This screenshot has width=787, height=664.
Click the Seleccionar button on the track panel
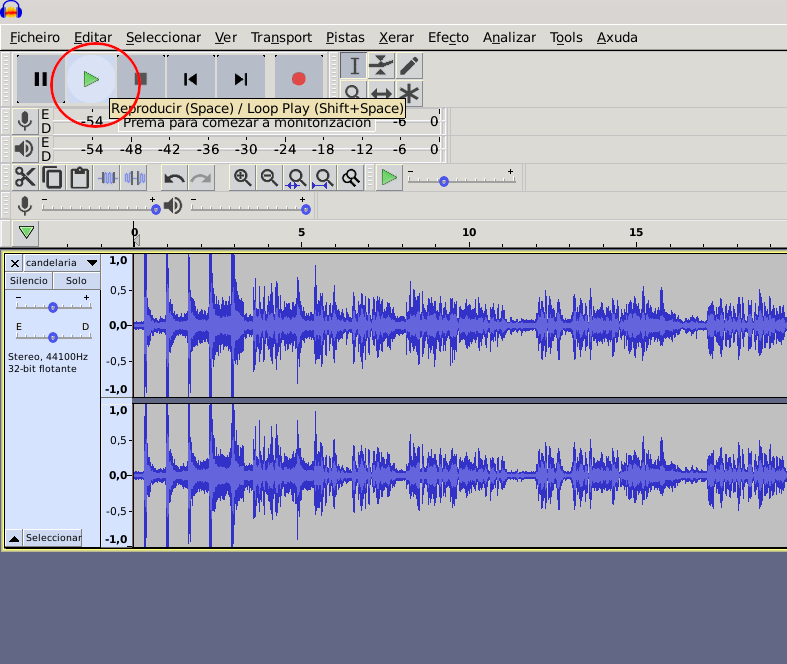tap(53, 538)
